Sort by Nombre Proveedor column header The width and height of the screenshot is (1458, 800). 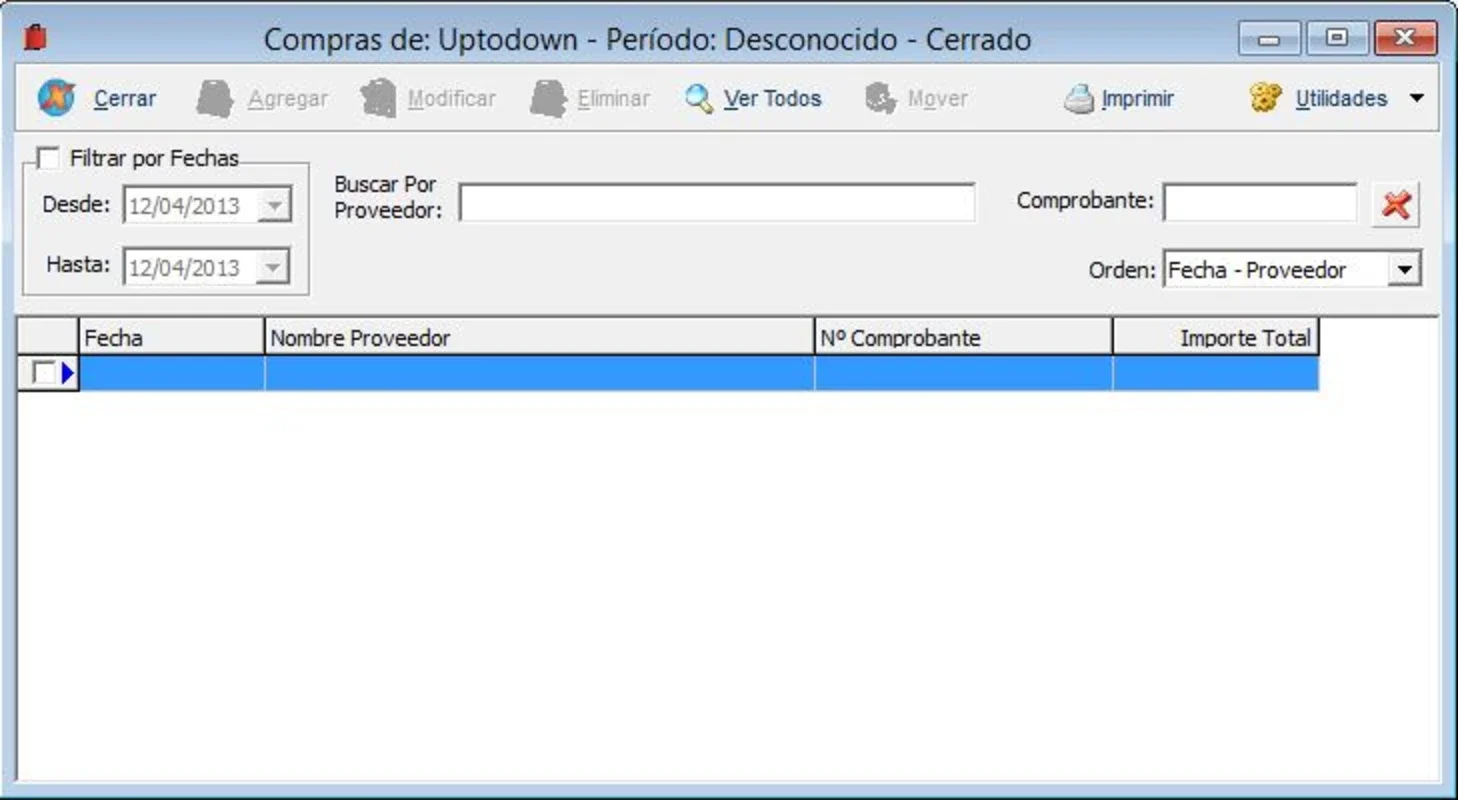coord(539,338)
